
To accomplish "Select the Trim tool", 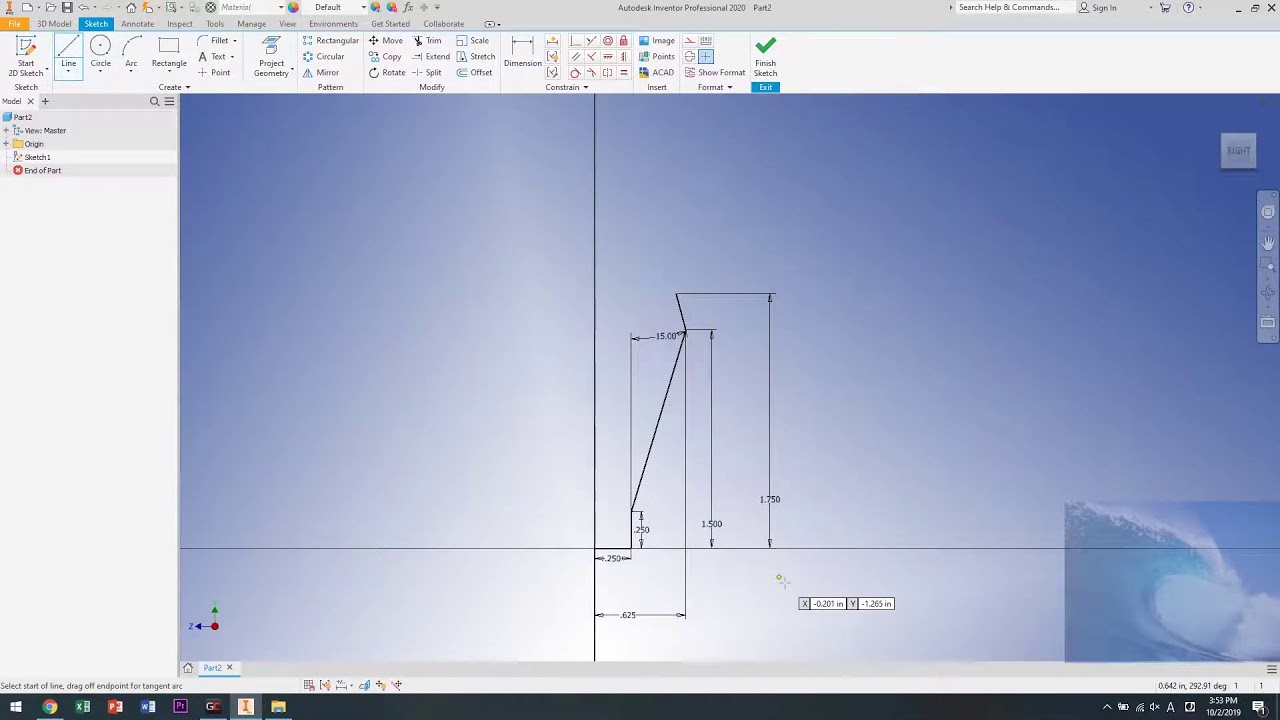I will [x=427, y=41].
